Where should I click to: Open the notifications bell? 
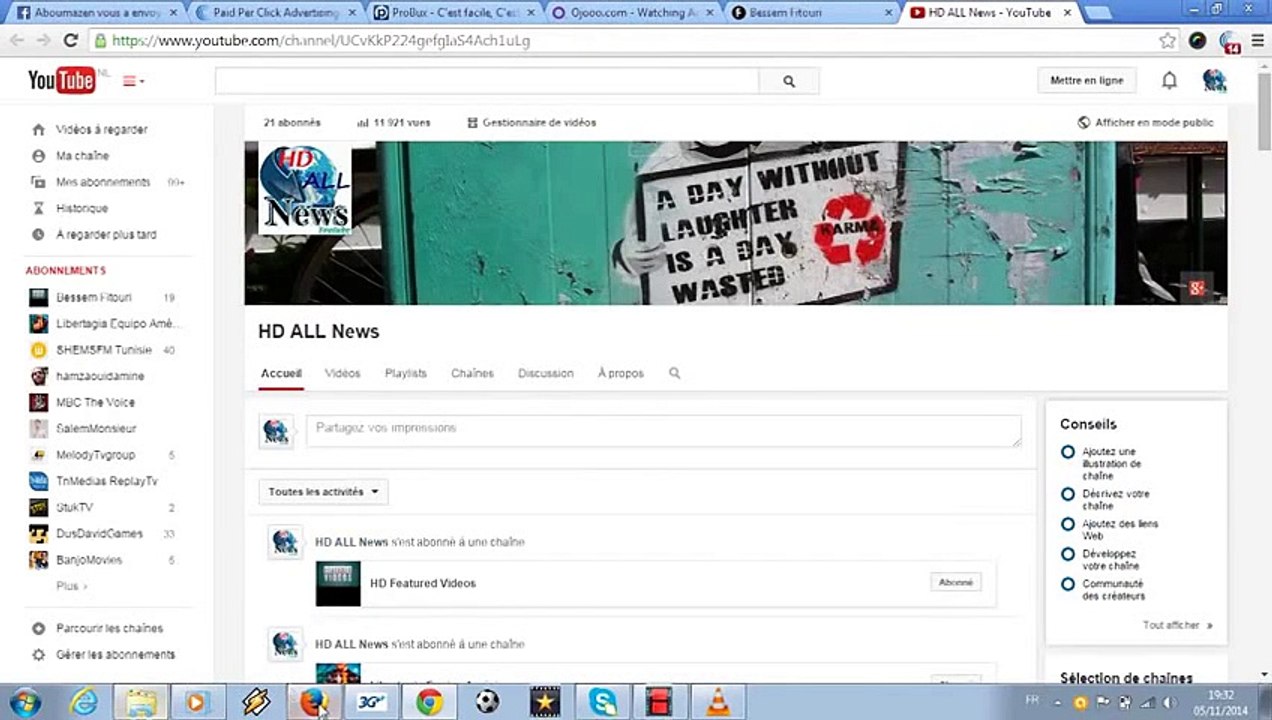[1169, 80]
